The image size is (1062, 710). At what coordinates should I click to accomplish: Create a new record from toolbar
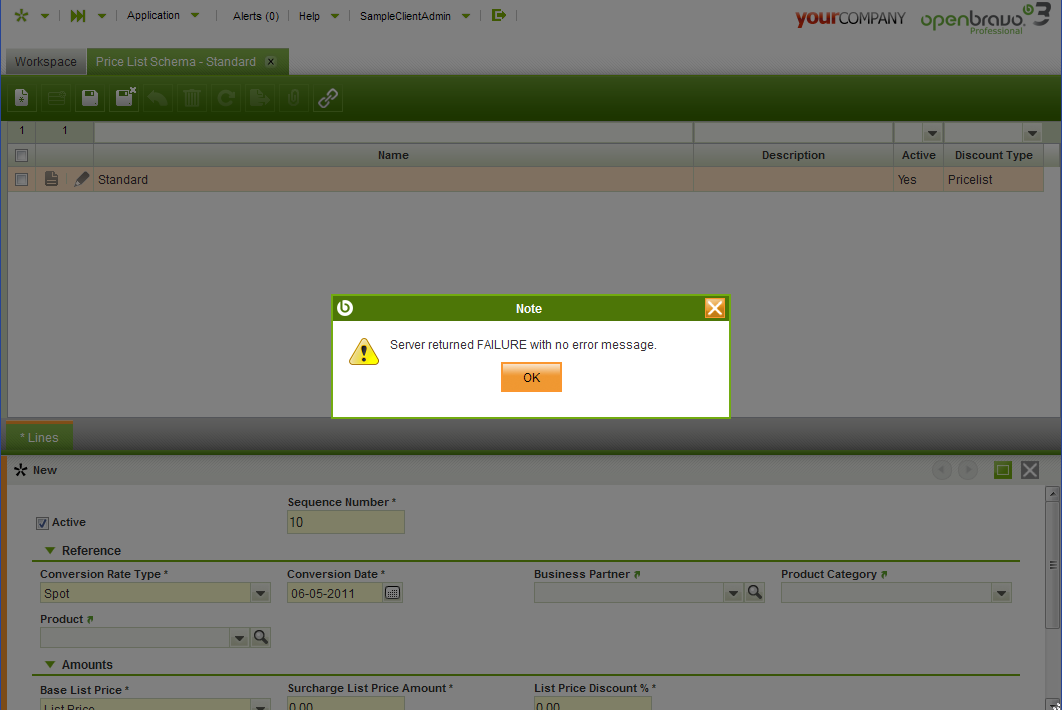[22, 98]
